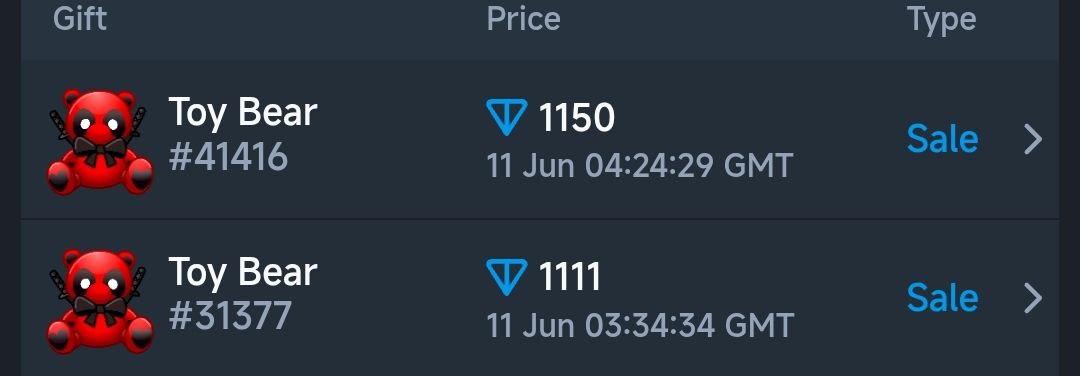
Task: Expand the 1111 sale row chevron
Action: (1033, 299)
